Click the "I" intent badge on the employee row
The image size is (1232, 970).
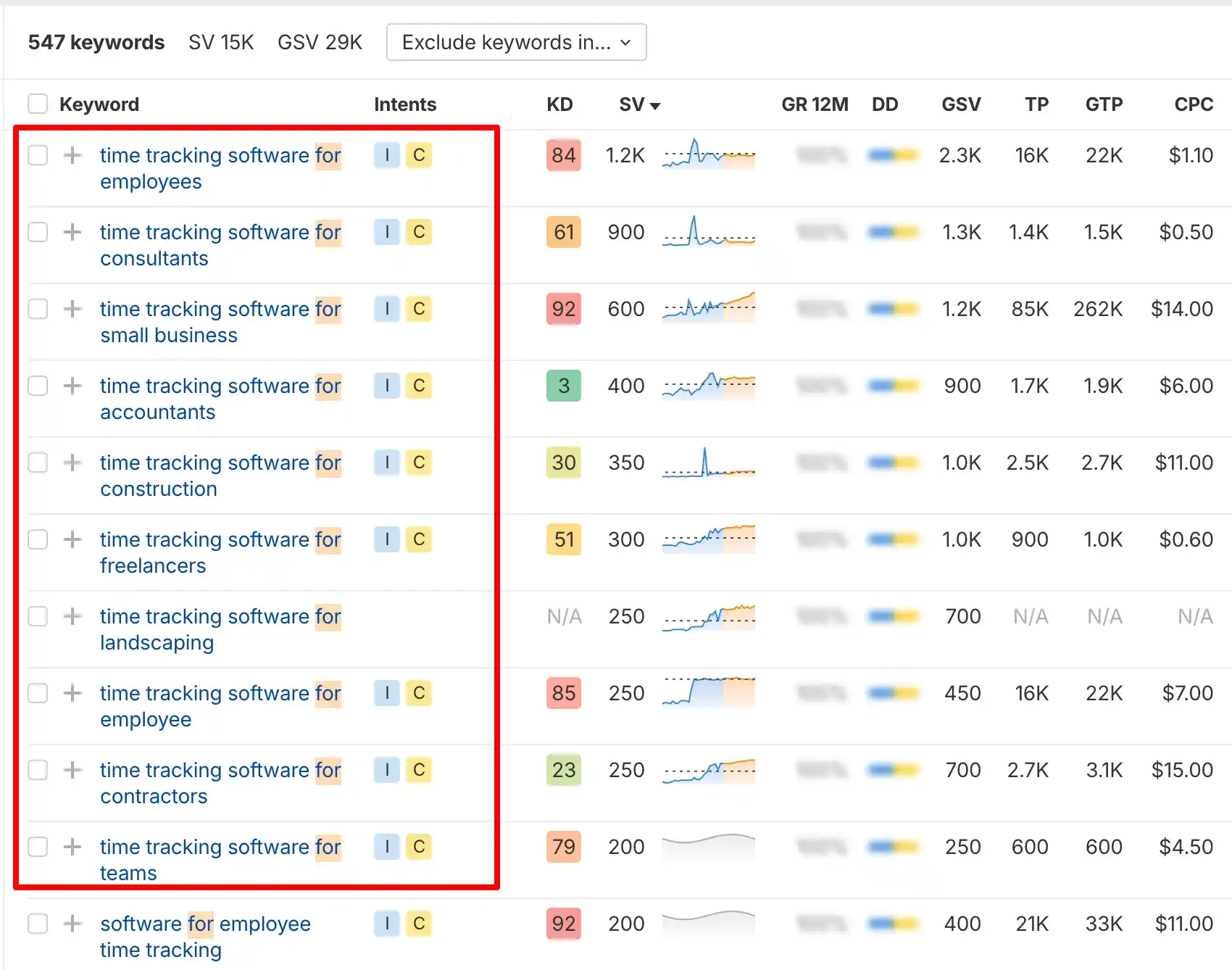point(386,693)
